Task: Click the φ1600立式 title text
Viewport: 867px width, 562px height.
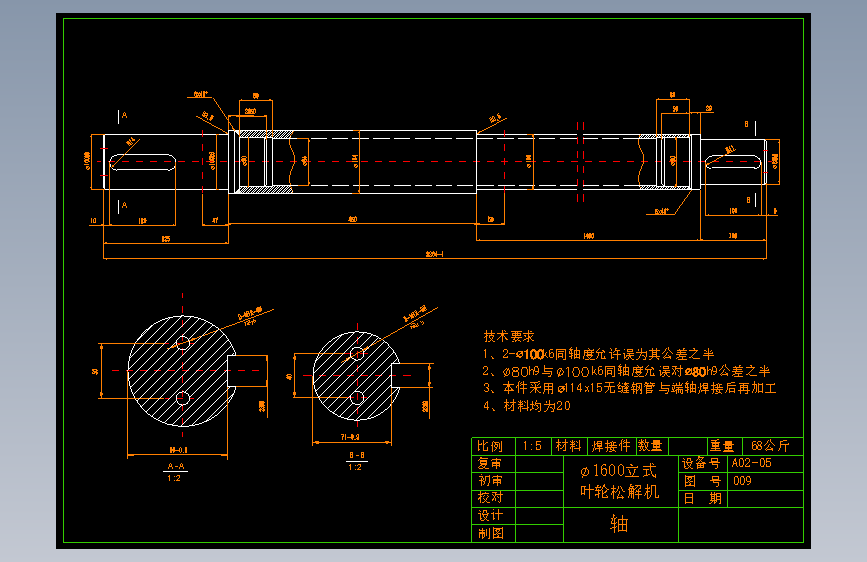Action: 618,471
